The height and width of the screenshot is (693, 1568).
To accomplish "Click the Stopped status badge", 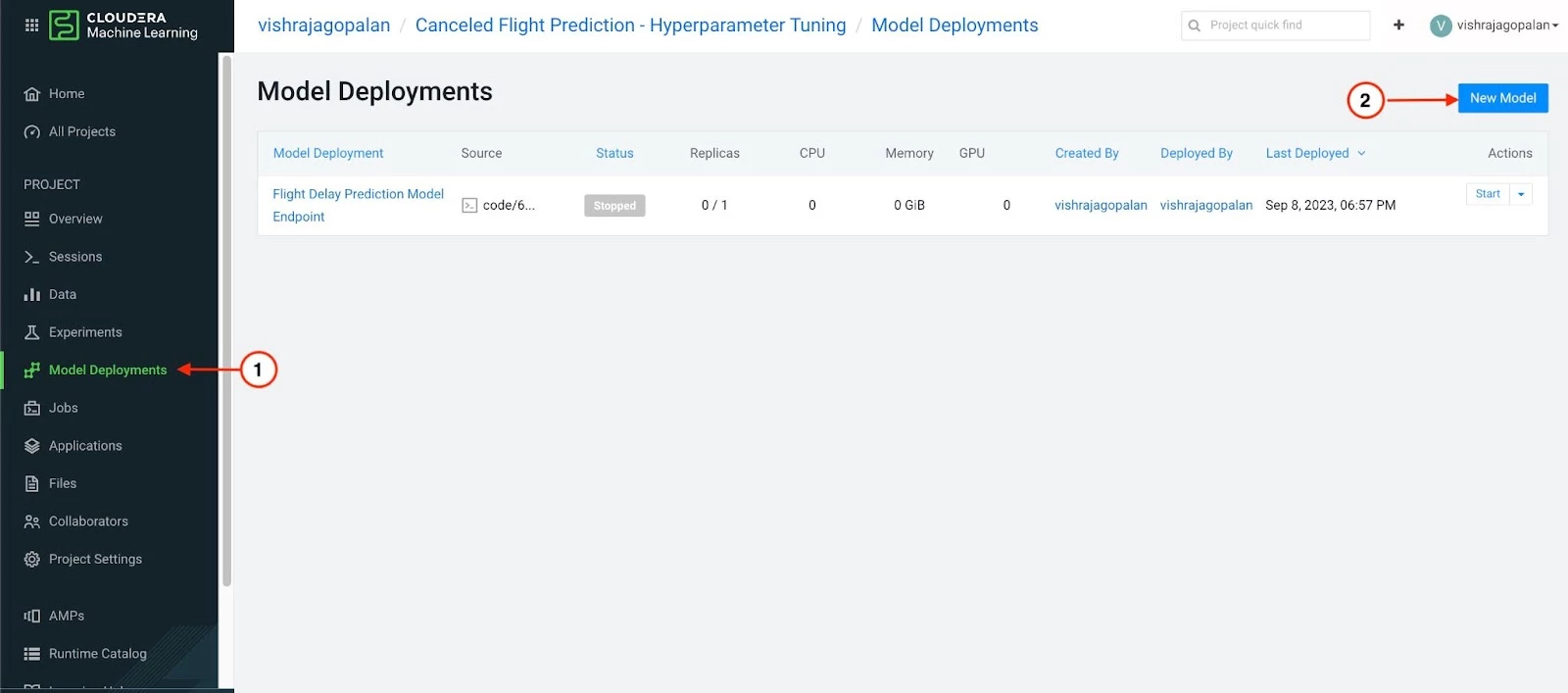I will 614,206.
